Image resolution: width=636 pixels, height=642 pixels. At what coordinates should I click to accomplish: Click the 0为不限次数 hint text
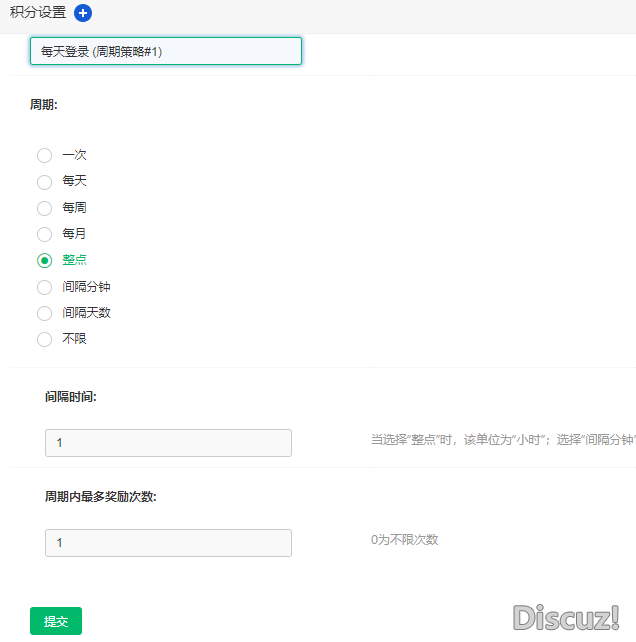[x=404, y=540]
